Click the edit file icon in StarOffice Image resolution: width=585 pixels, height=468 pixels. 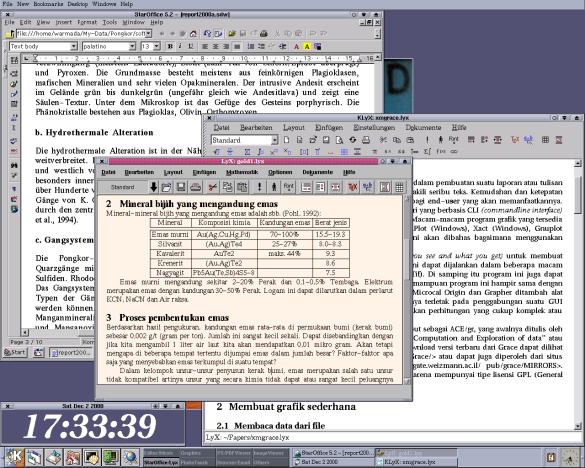(x=218, y=34)
